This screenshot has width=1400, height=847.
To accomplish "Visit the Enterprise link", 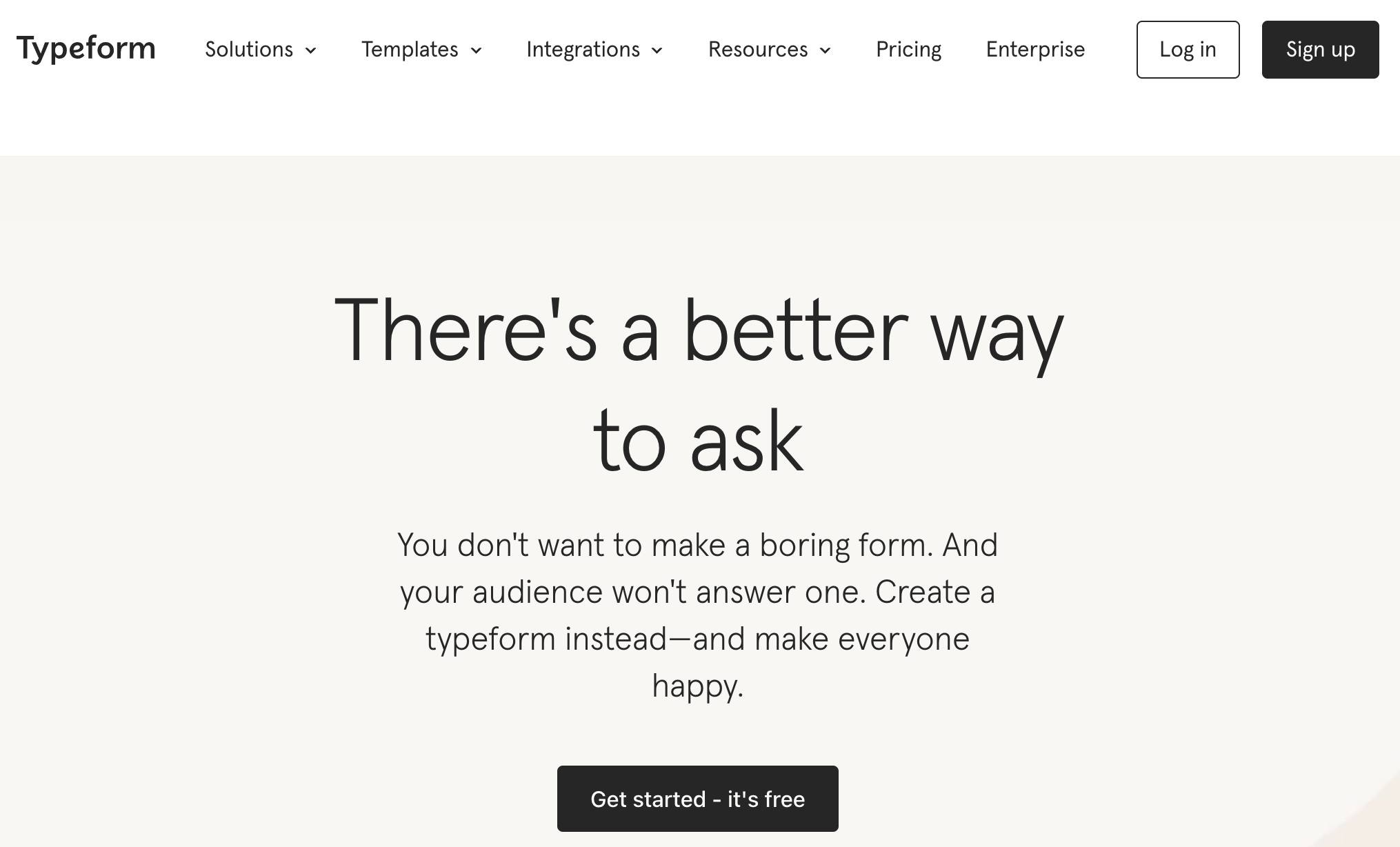I will [x=1035, y=50].
